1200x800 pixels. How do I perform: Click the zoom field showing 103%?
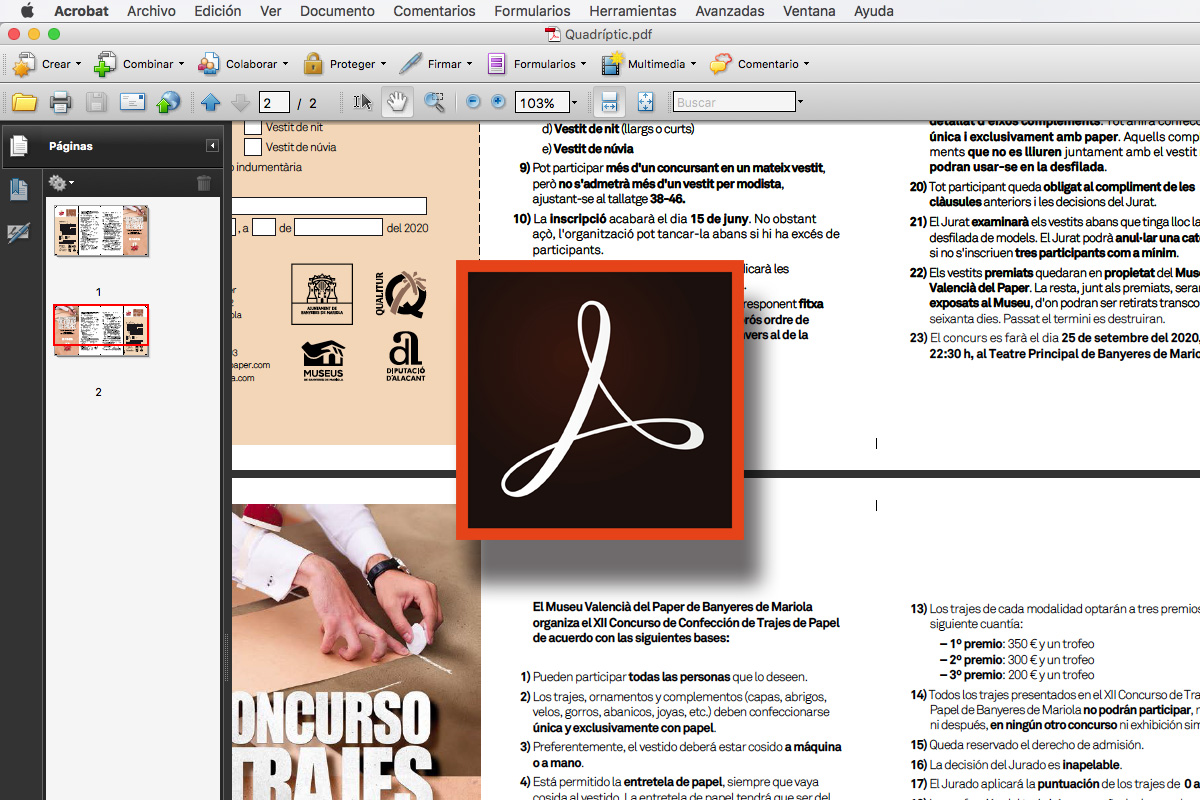pyautogui.click(x=541, y=103)
